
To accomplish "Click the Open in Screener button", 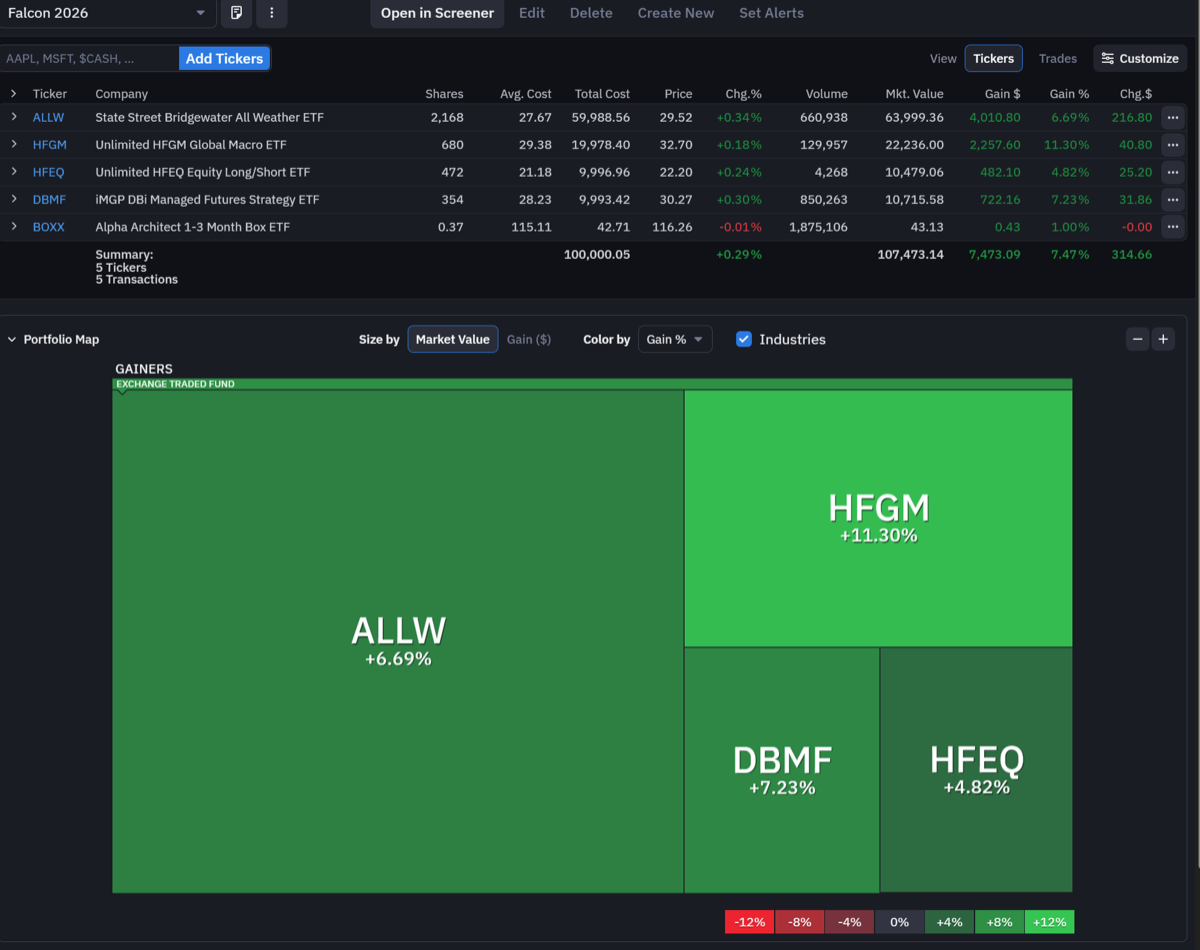I will [437, 13].
